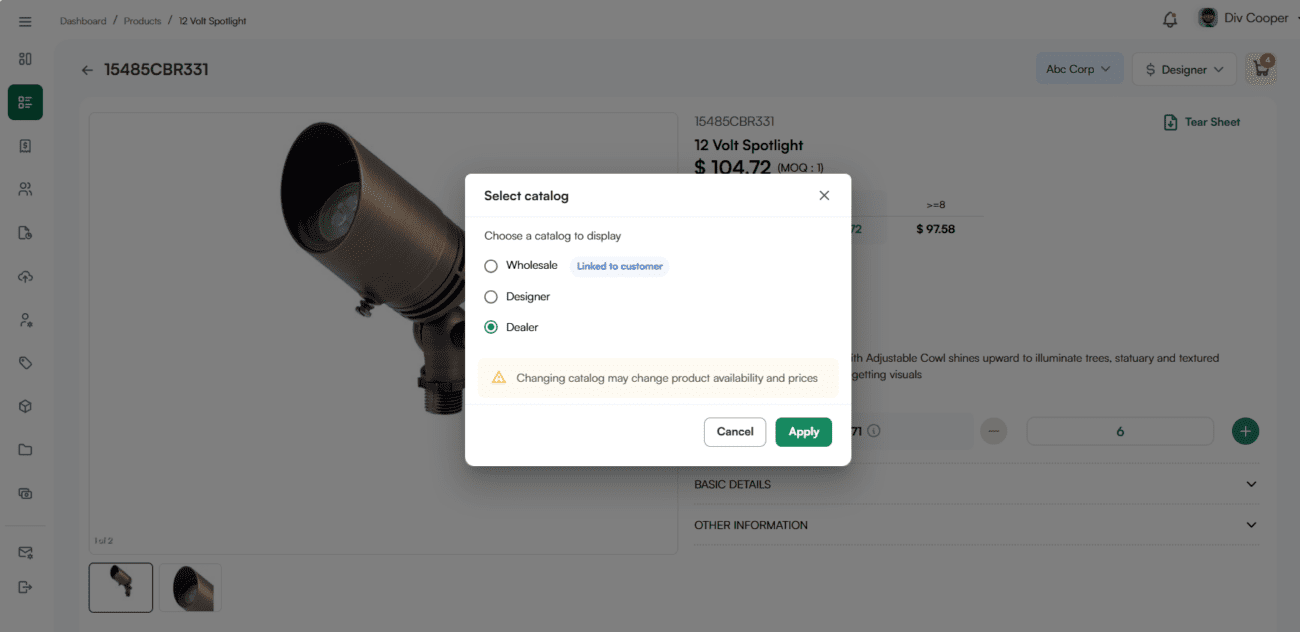Click the back arrow beside 15485CBR331
Image resolution: width=1300 pixels, height=632 pixels.
[x=87, y=70]
